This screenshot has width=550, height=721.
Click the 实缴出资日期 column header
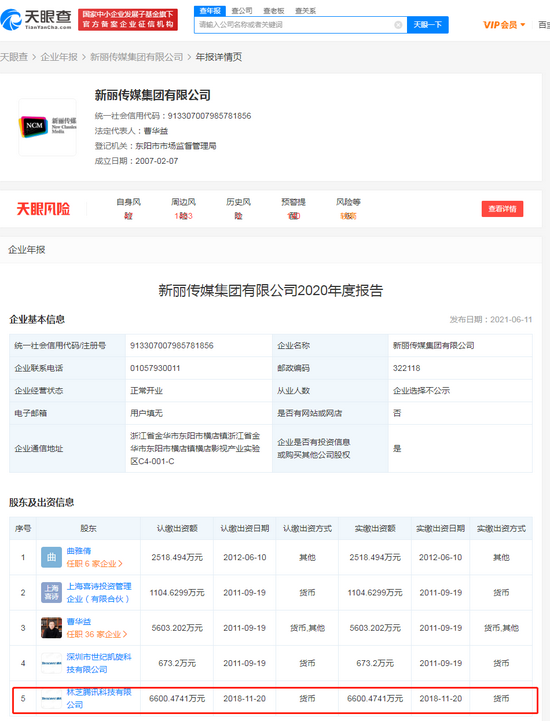point(441,528)
